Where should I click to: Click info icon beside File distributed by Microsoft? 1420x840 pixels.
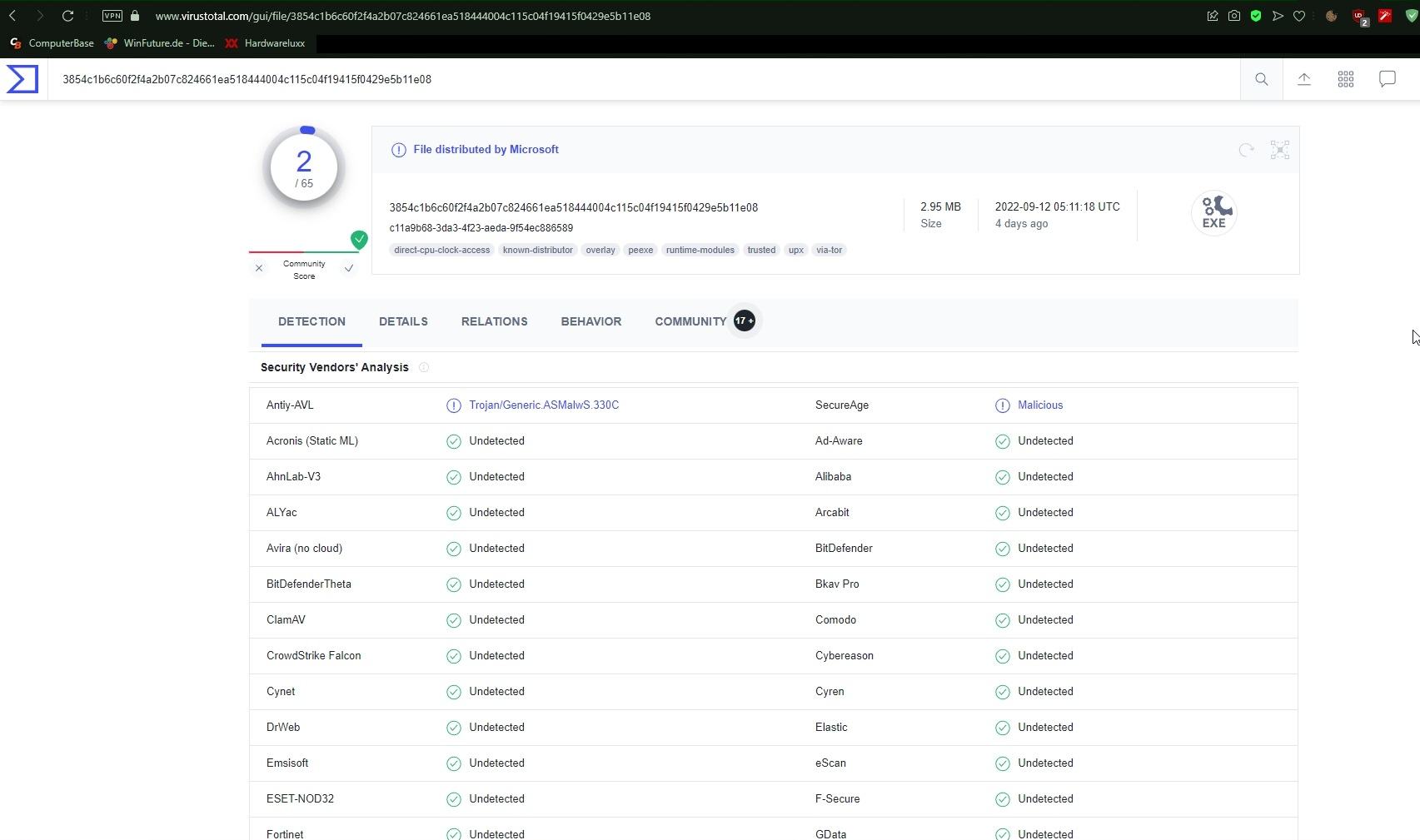click(399, 150)
